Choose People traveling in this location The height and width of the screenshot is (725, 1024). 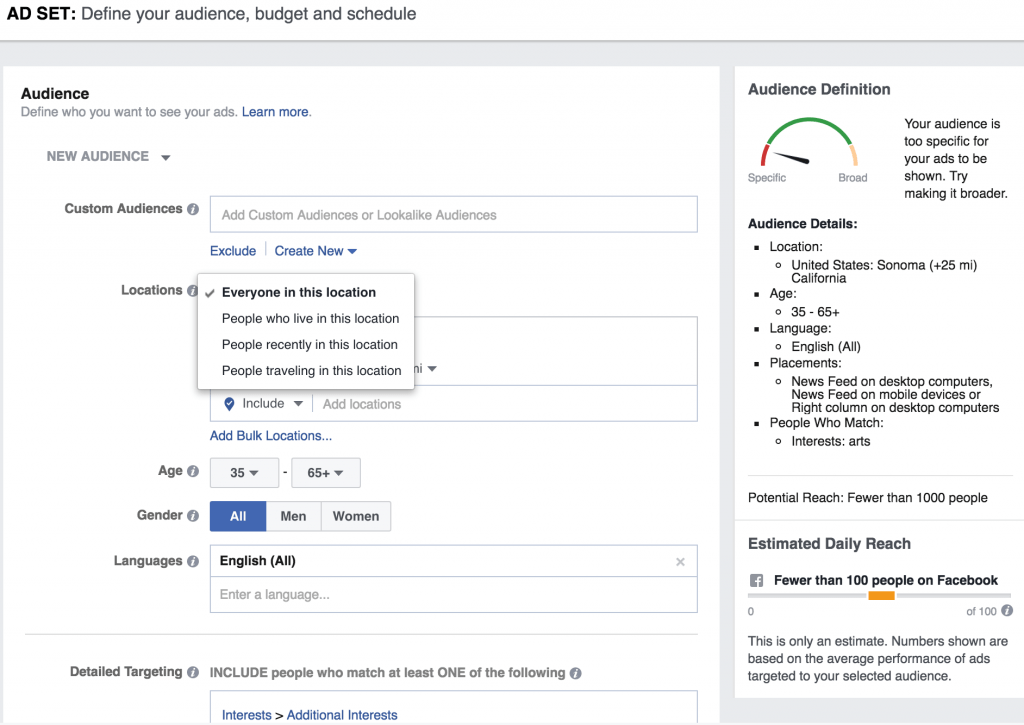(311, 370)
